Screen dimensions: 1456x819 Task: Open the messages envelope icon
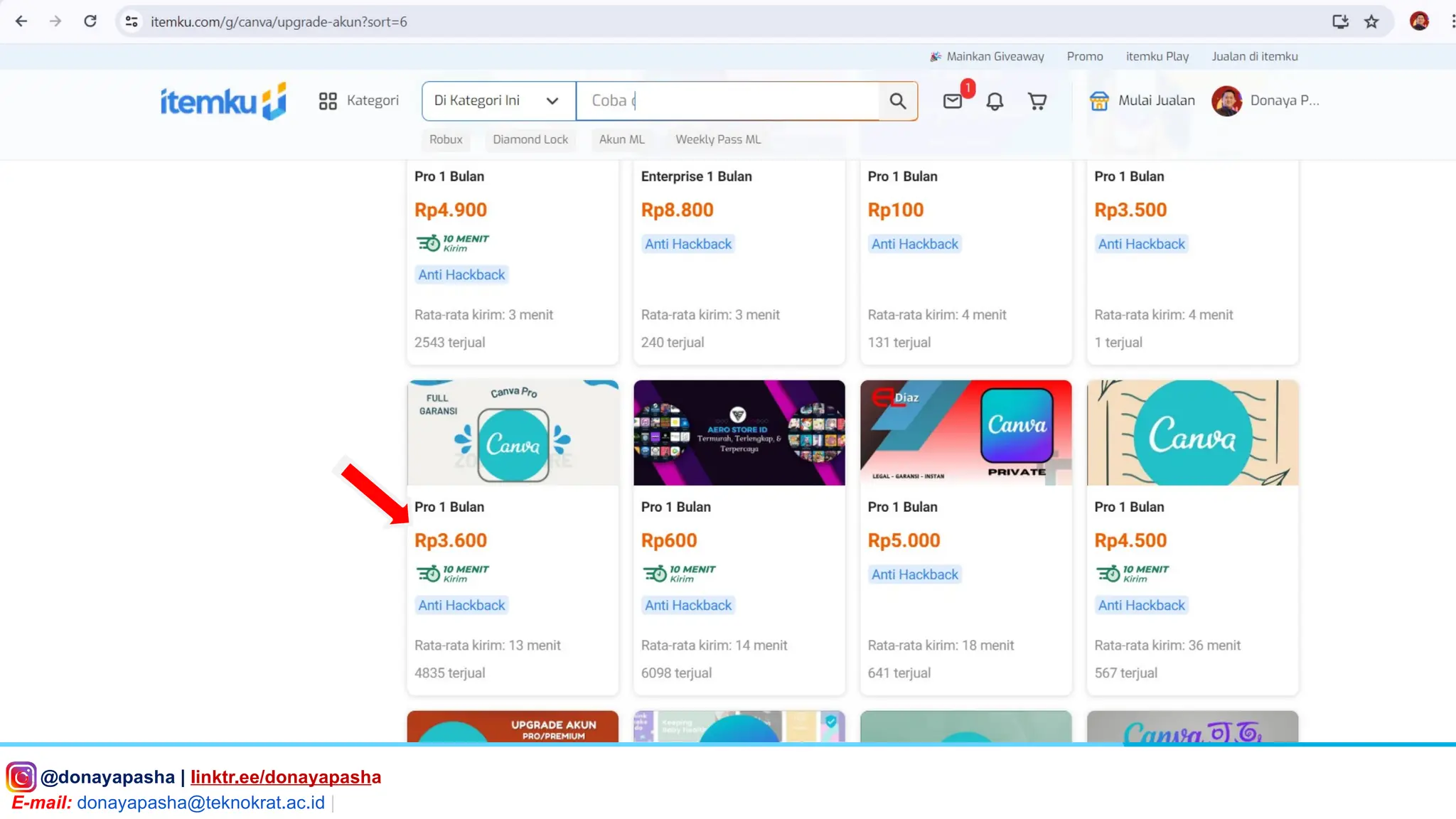point(953,101)
